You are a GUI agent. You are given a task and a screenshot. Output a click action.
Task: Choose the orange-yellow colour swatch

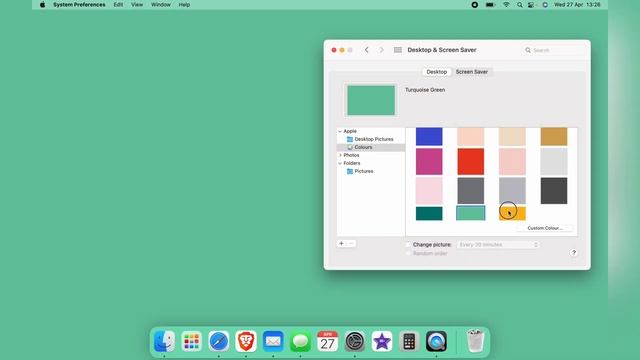click(512, 213)
